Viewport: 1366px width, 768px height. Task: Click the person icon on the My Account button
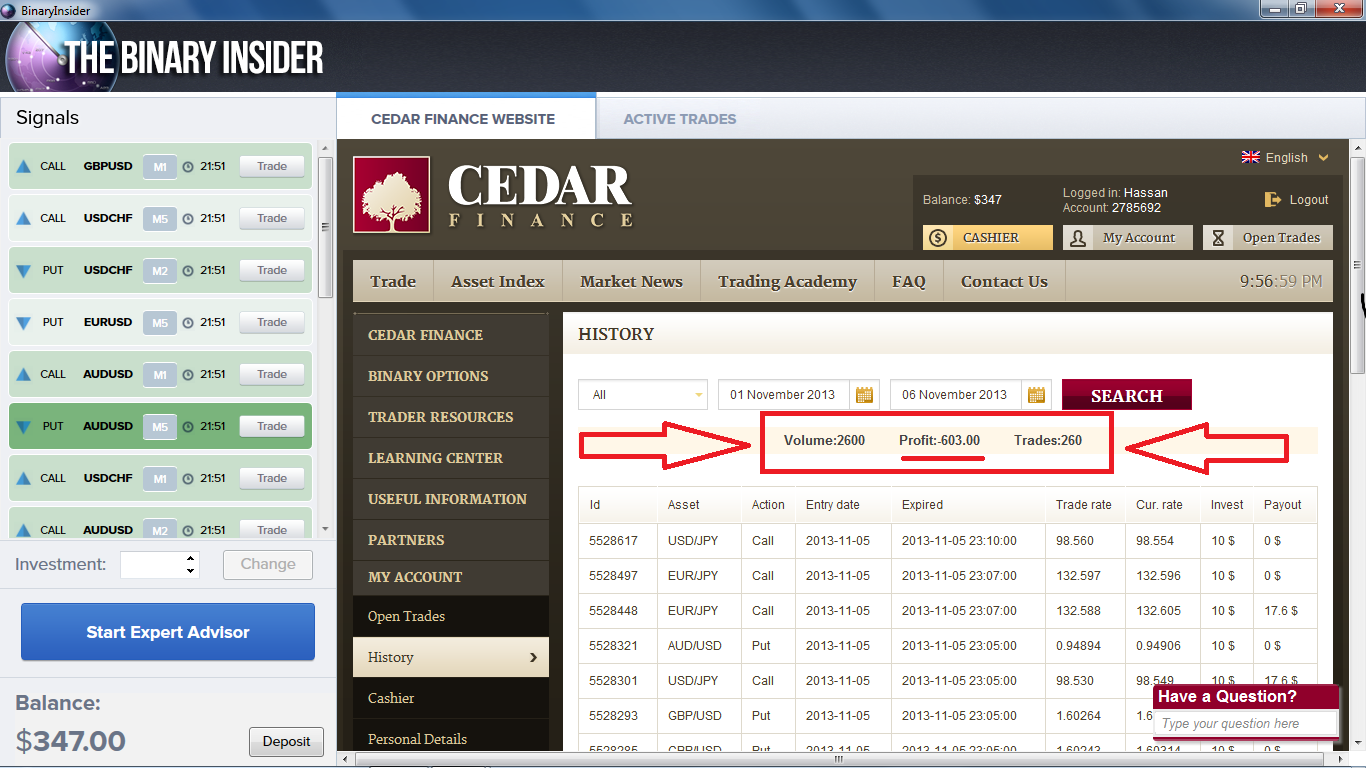click(1078, 238)
